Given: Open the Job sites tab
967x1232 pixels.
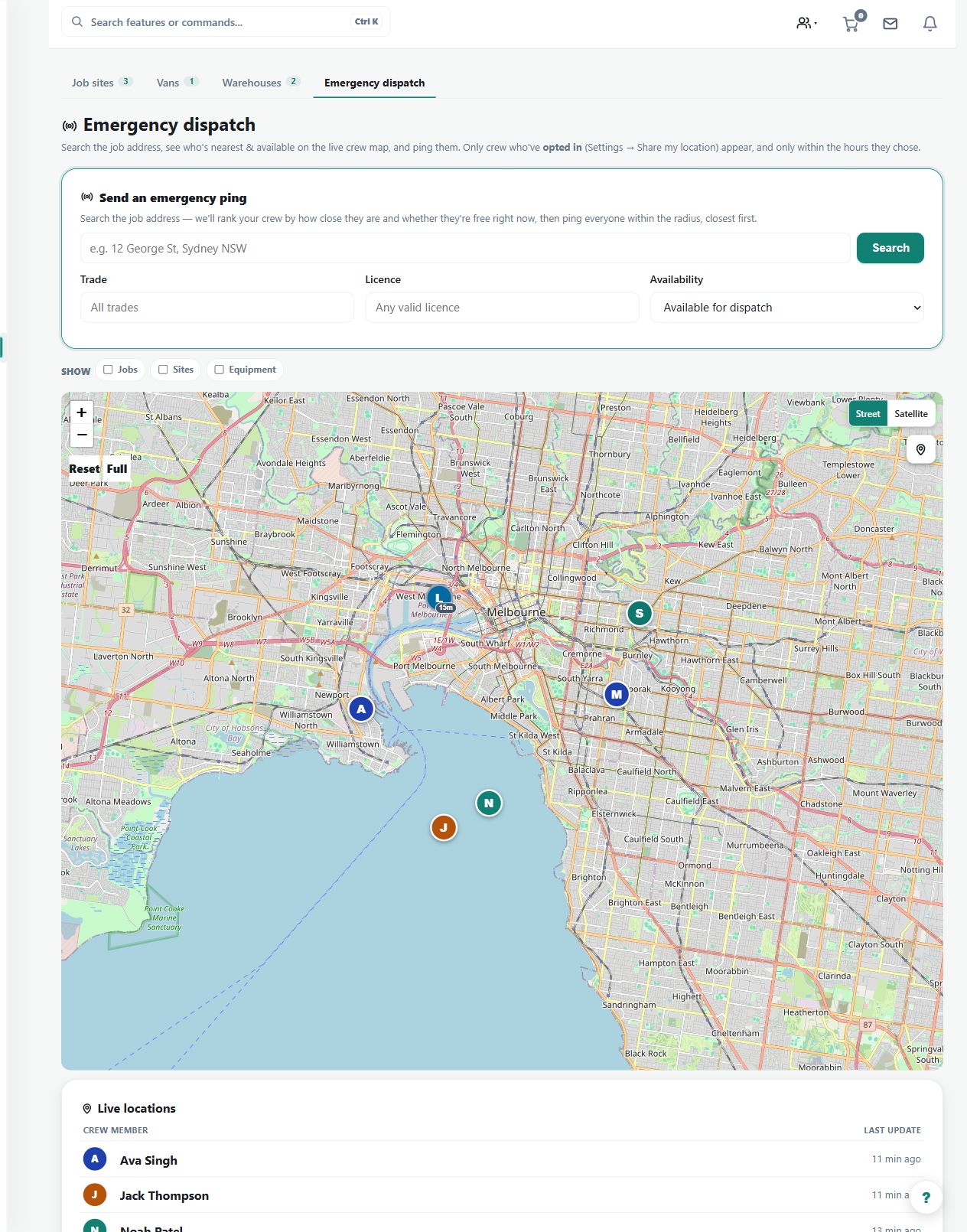Looking at the screenshot, I should pos(102,83).
